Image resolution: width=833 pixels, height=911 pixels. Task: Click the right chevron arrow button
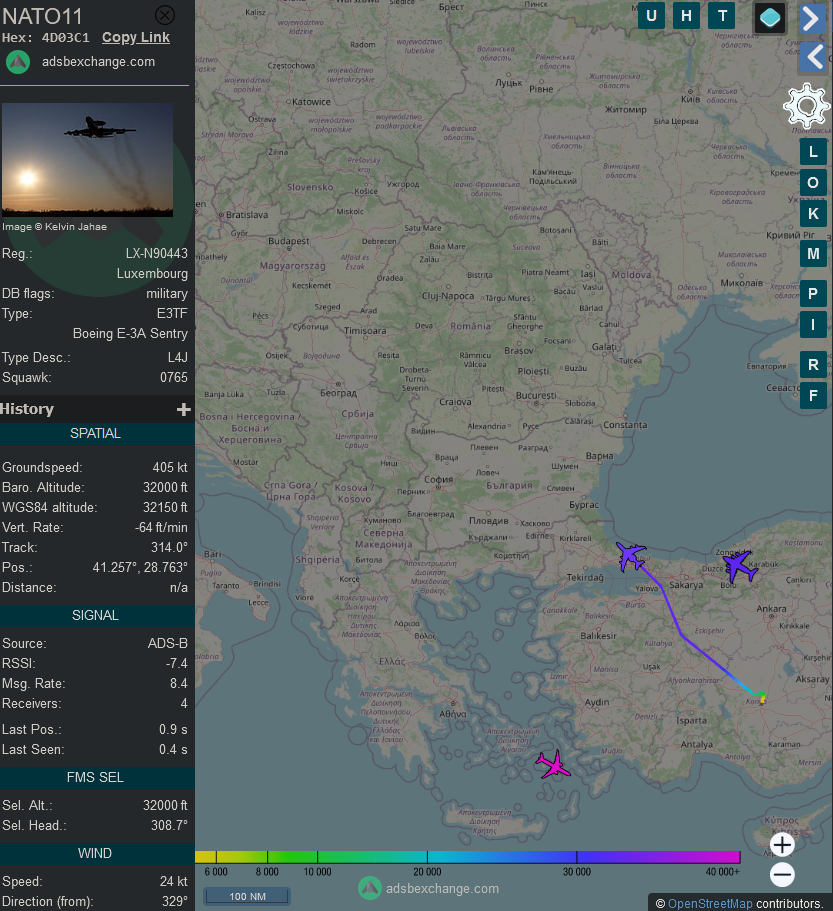pos(812,19)
